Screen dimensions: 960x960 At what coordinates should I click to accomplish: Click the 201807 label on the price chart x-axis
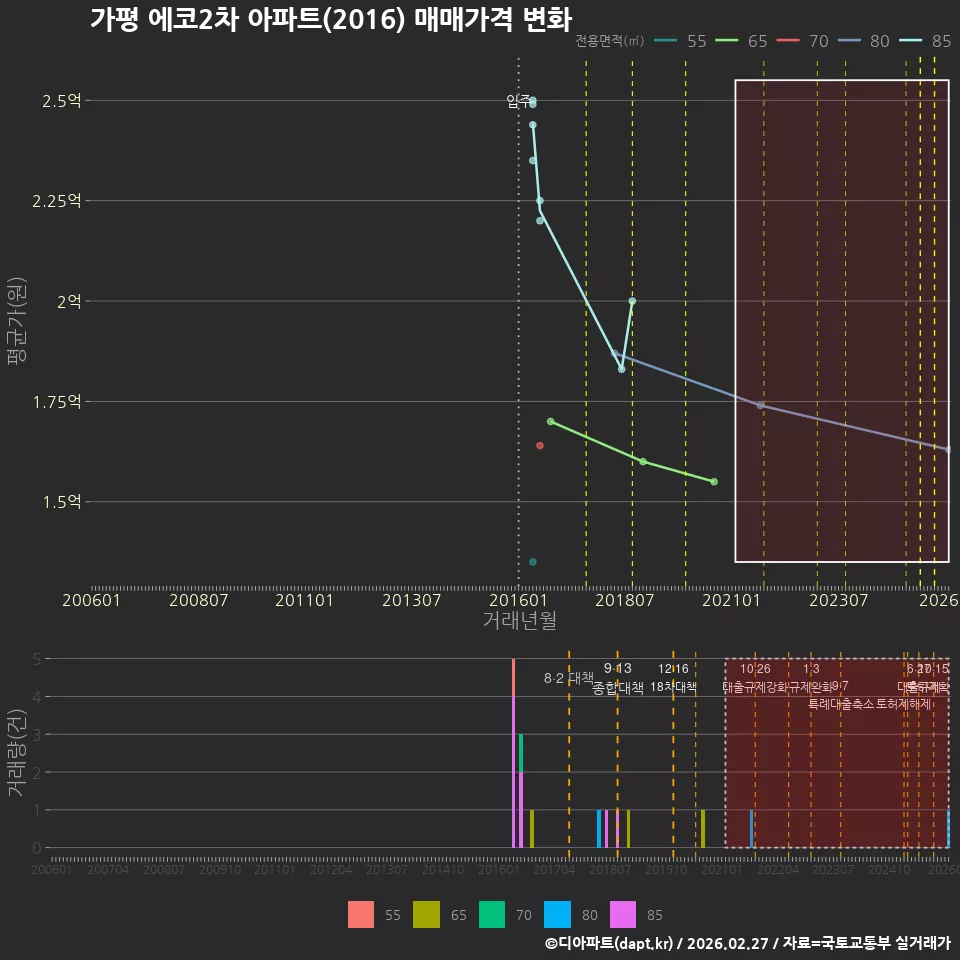click(x=624, y=600)
